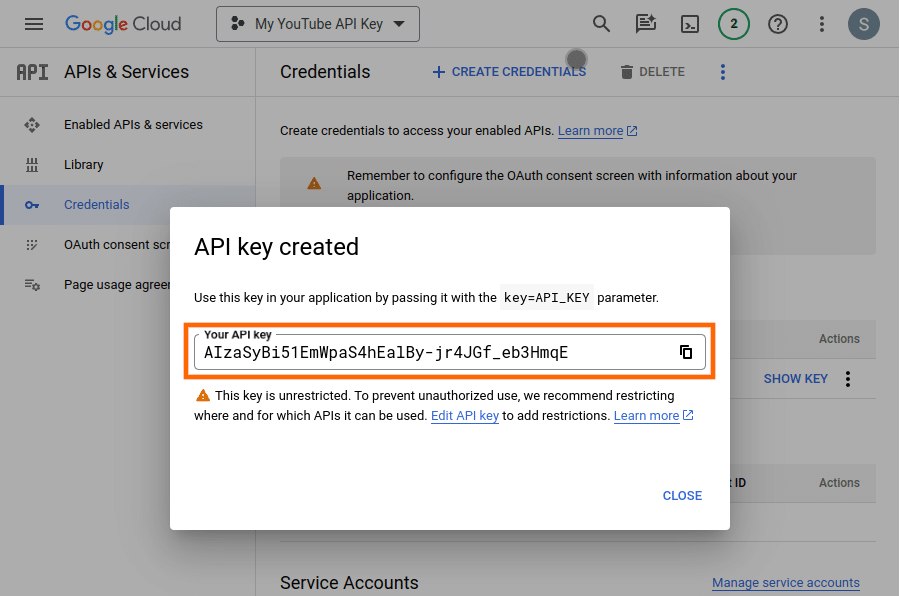Open the notifications badge showing 2
The width and height of the screenshot is (900, 596).
tap(734, 24)
